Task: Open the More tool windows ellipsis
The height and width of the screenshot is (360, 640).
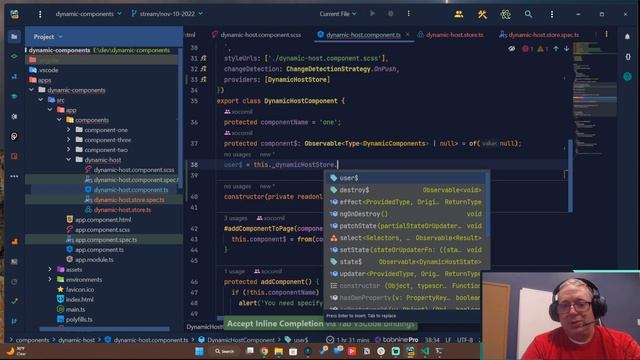Action: [x=14, y=176]
